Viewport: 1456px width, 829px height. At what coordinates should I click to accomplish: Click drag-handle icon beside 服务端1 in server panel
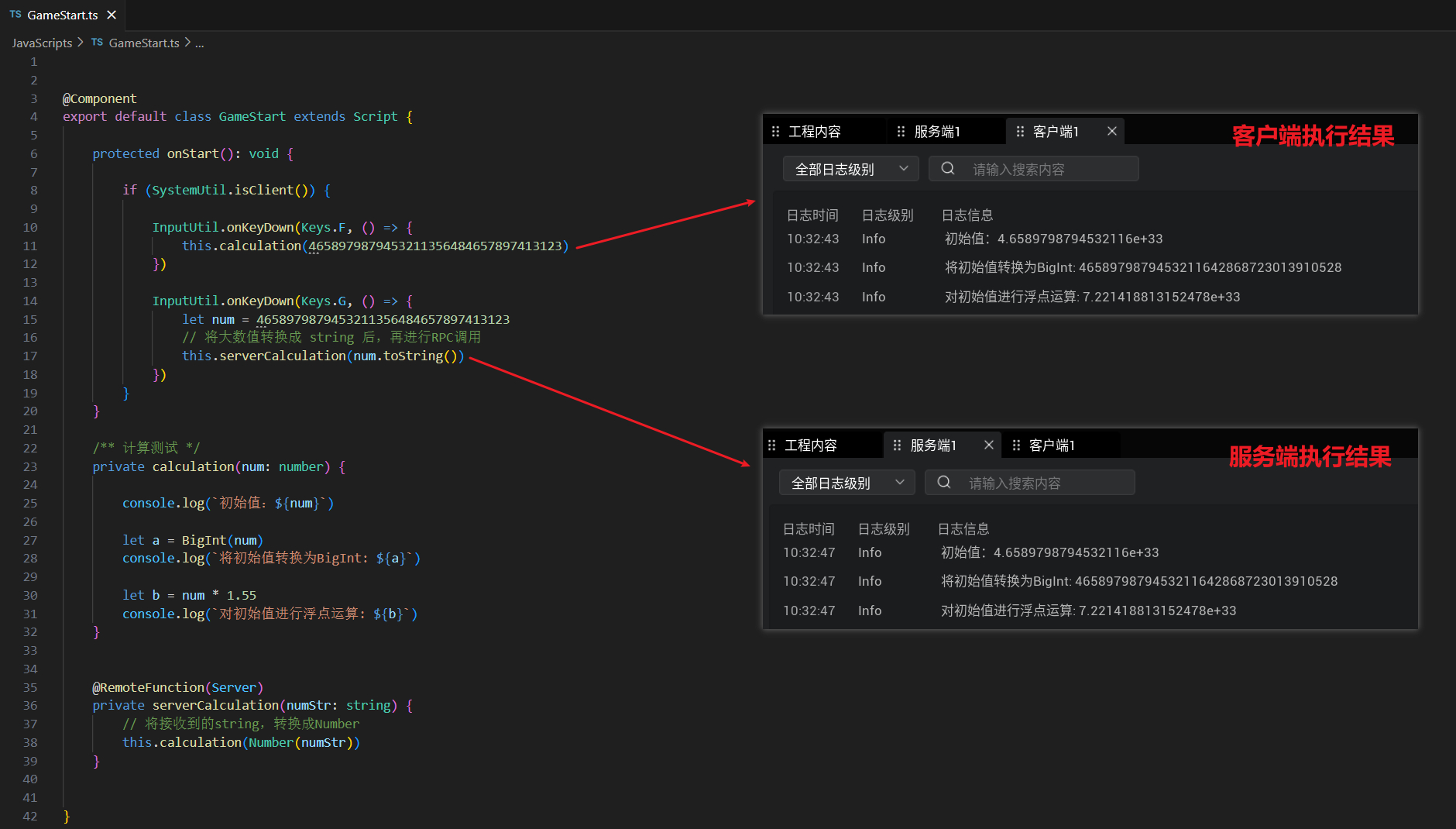tap(897, 445)
